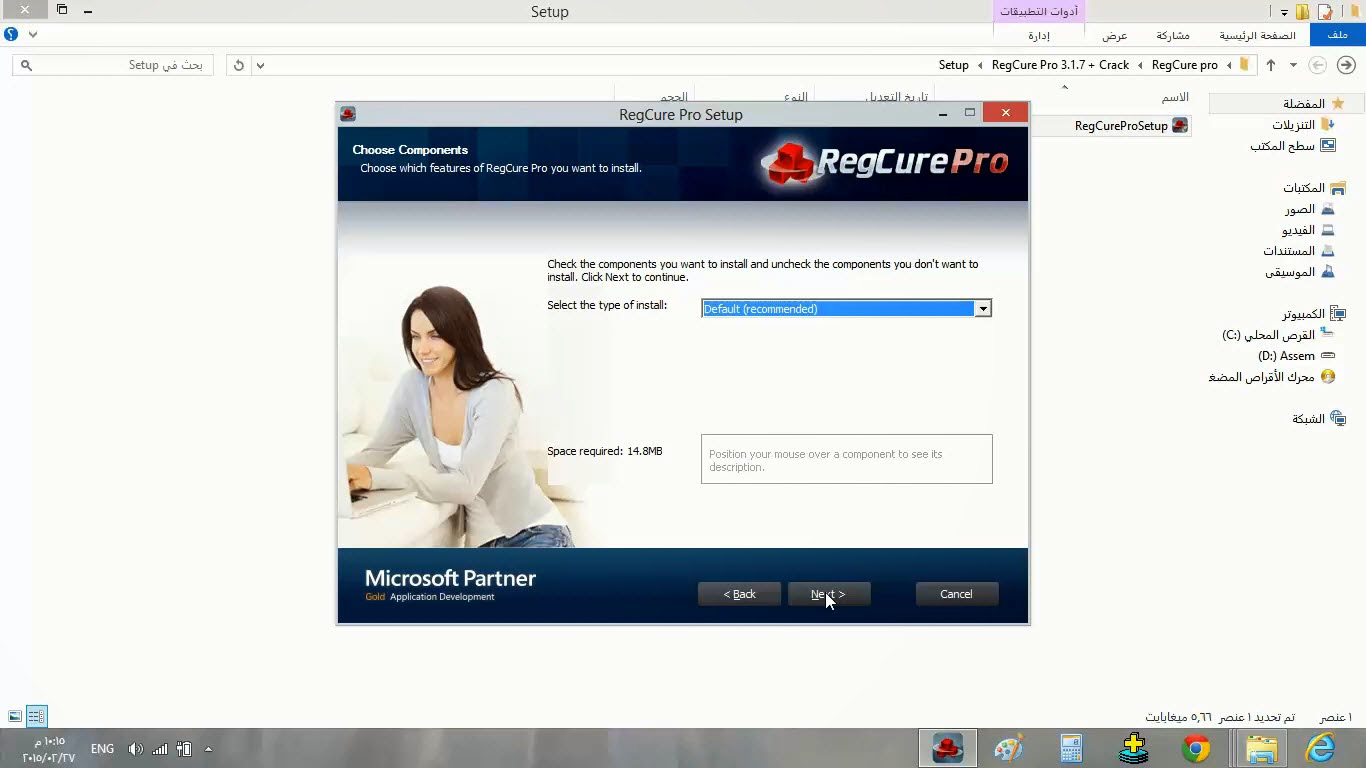
Task: Refresh the Explorer folder view
Action: 238,65
